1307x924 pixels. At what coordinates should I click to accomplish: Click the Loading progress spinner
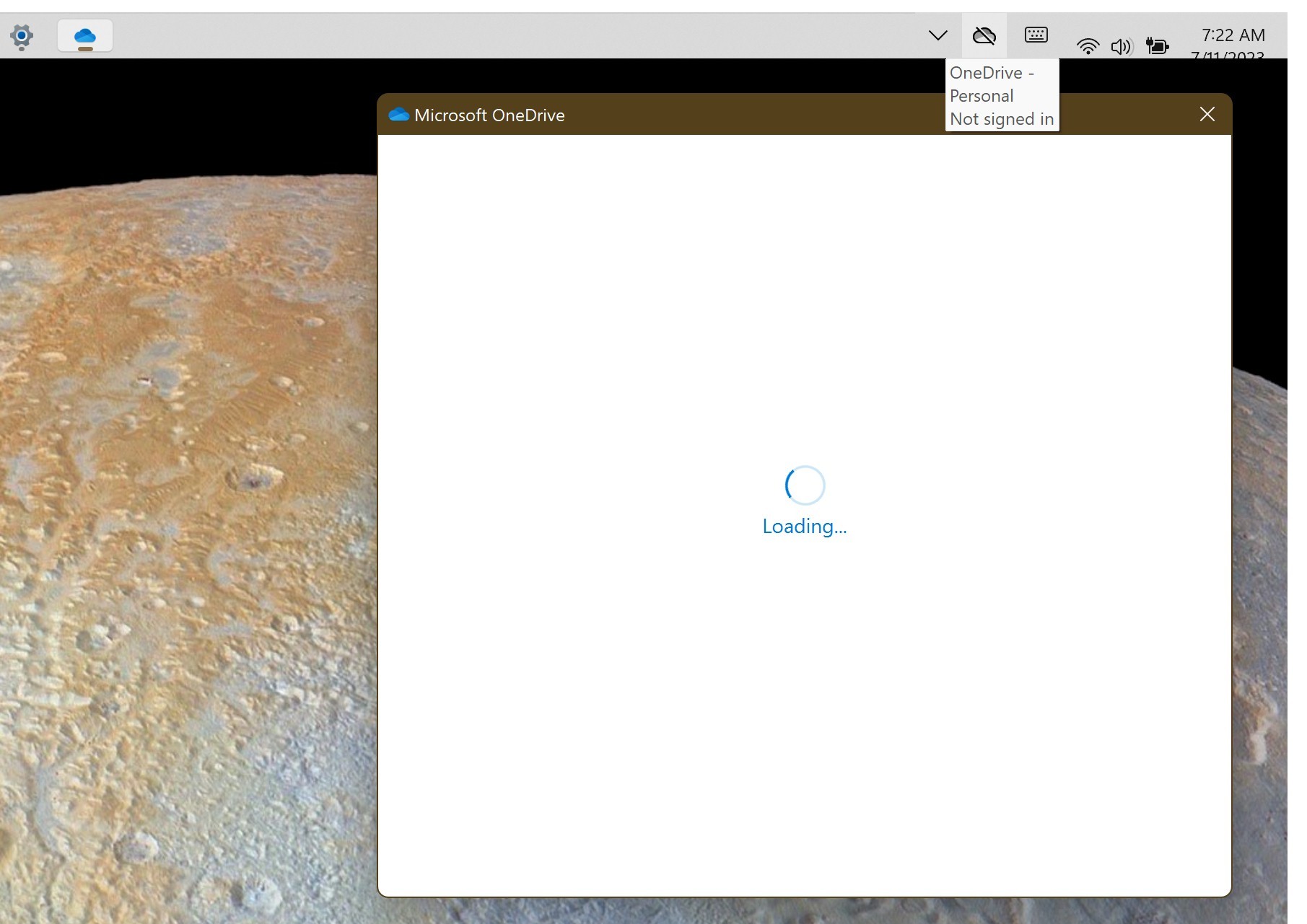[804, 485]
